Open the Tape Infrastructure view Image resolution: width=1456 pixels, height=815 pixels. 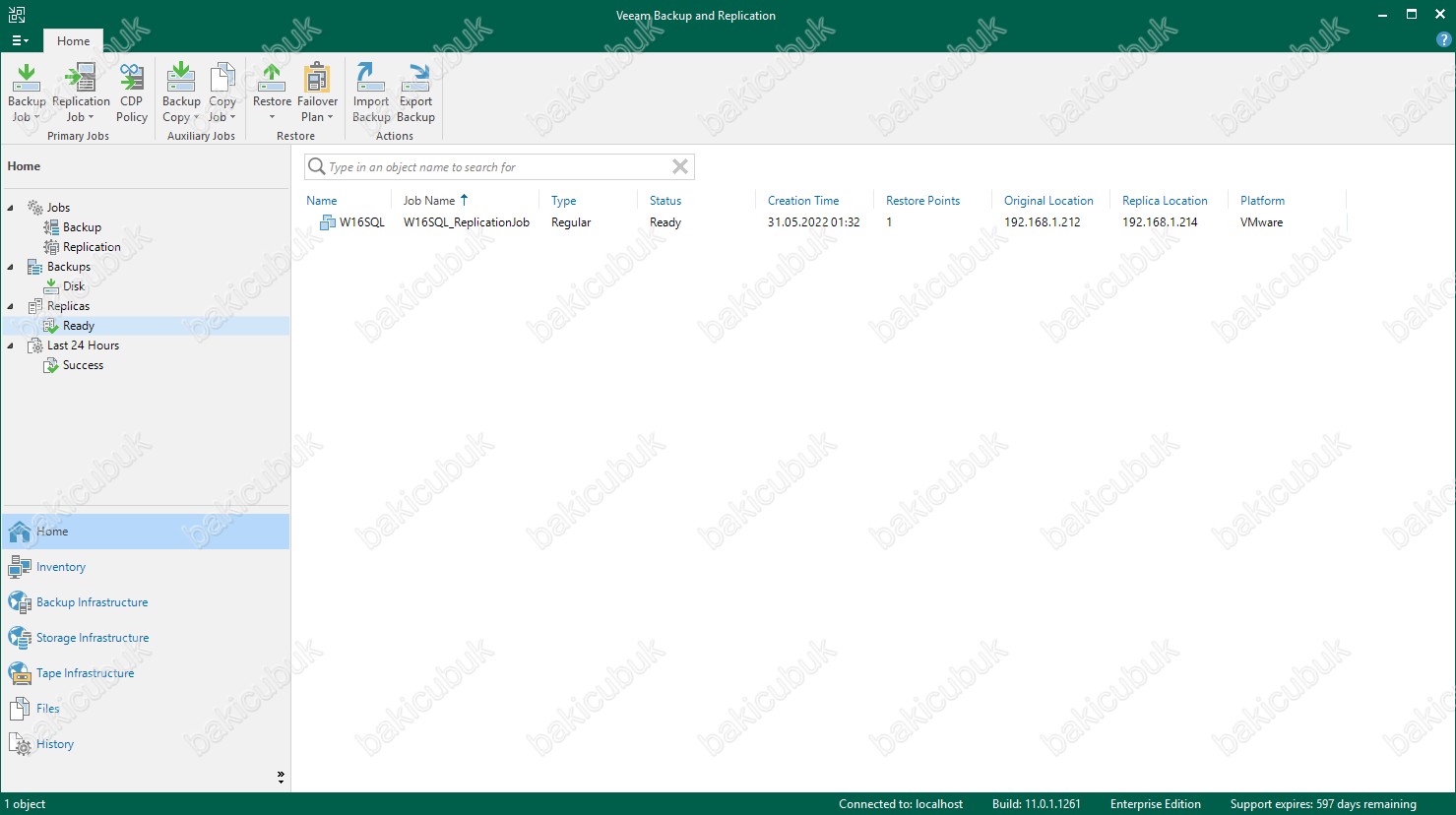[146, 673]
